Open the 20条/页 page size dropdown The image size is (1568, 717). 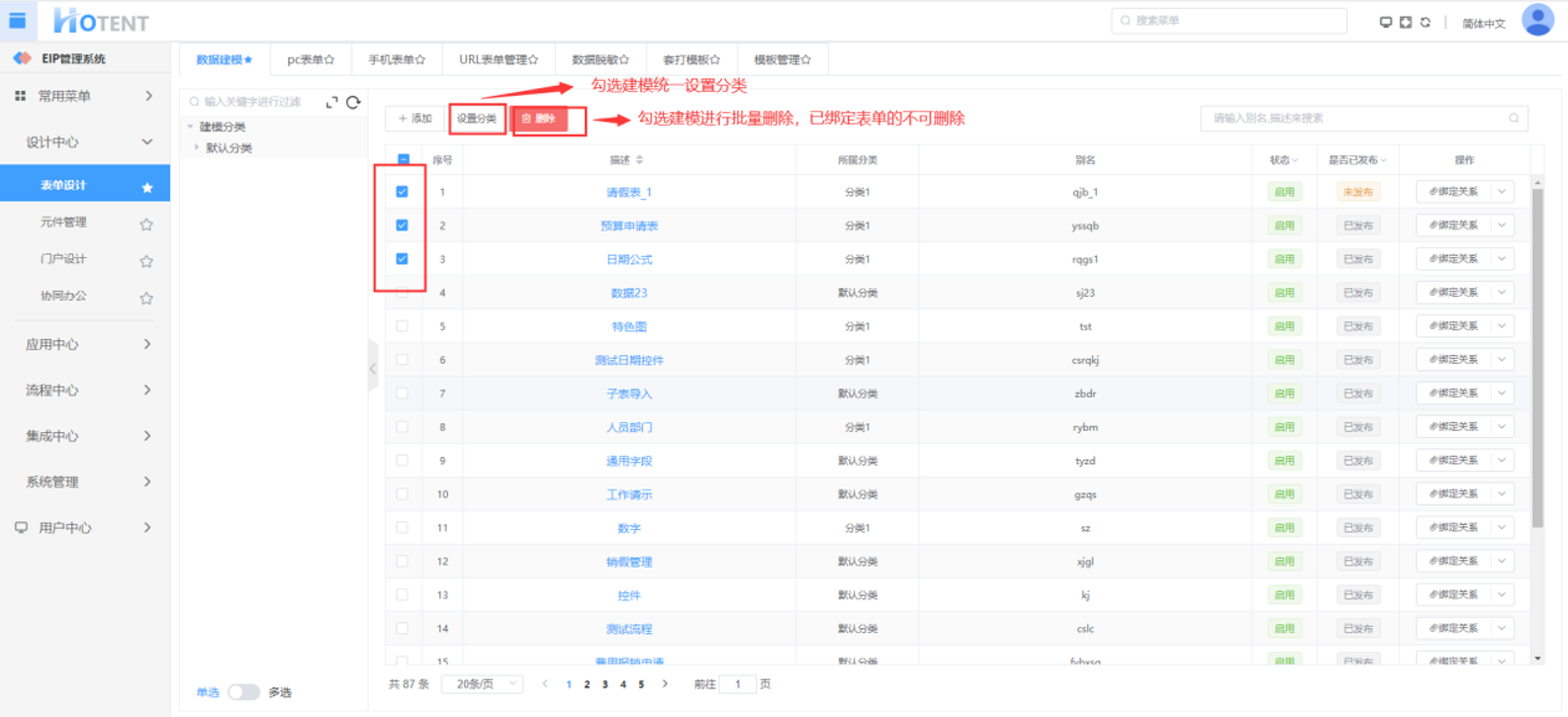[483, 684]
